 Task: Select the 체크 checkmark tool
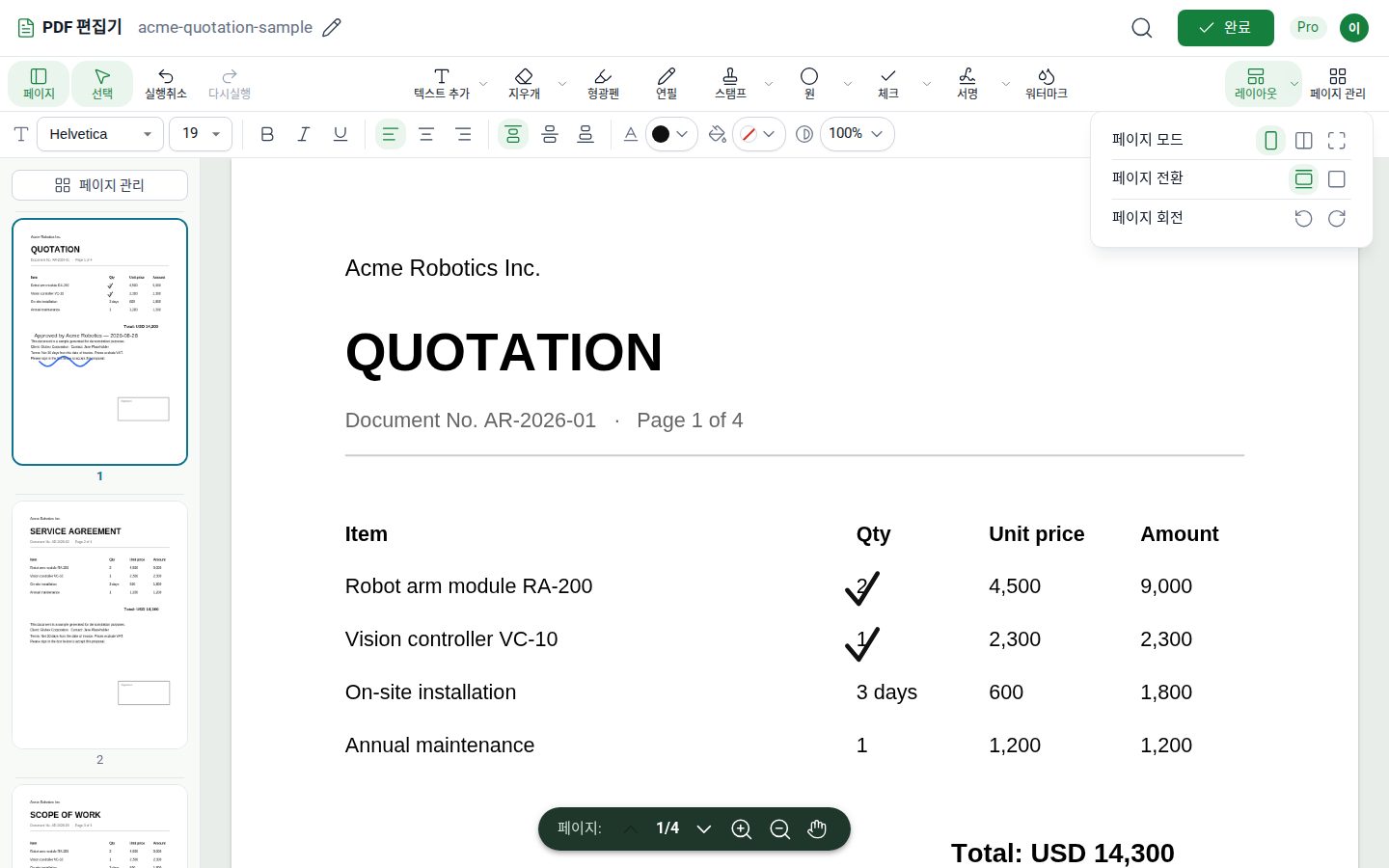(x=888, y=84)
